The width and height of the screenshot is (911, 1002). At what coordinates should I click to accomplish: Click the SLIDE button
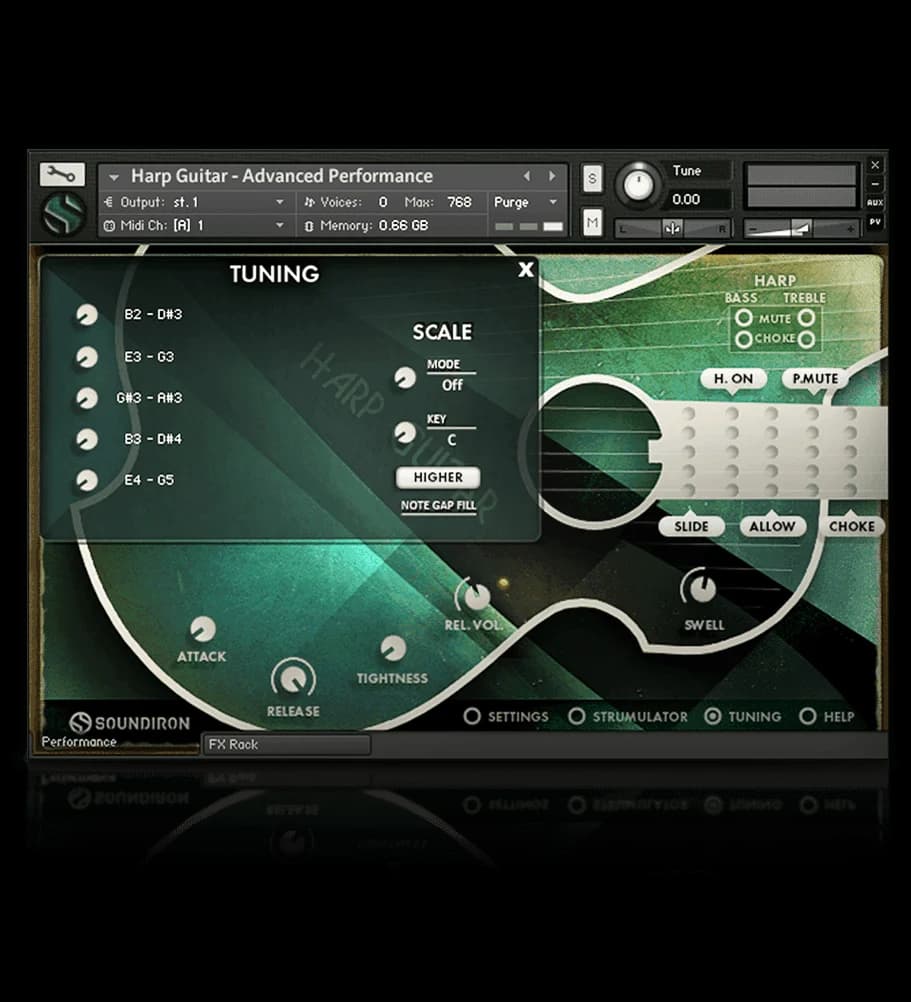click(x=691, y=526)
